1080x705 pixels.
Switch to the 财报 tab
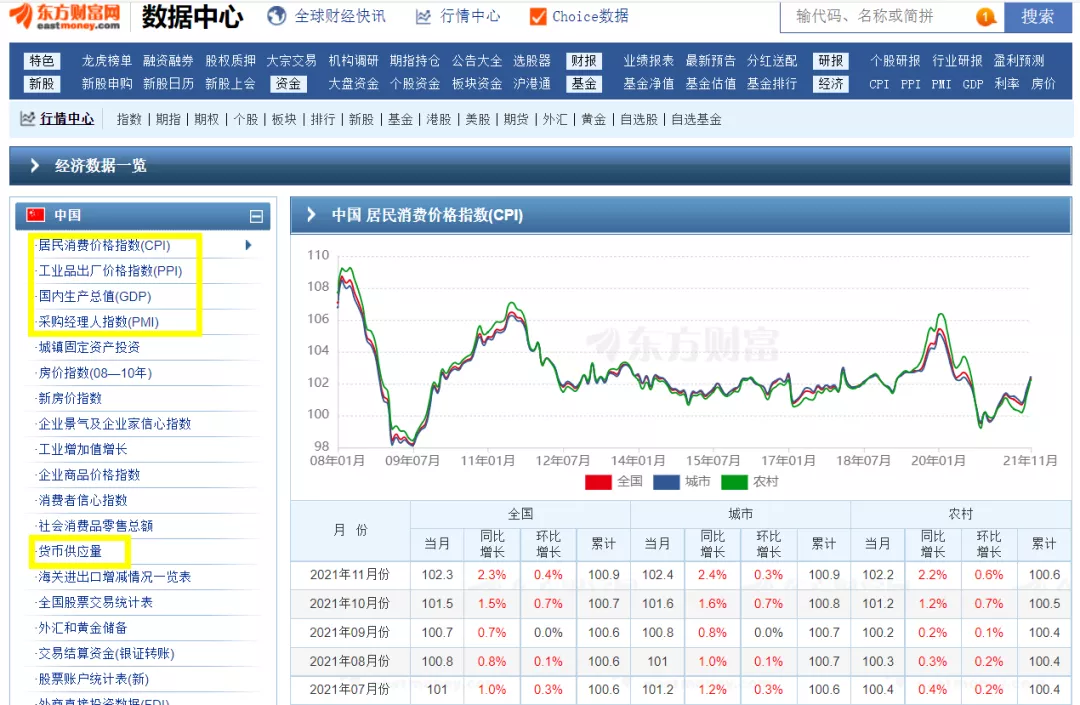coord(583,60)
